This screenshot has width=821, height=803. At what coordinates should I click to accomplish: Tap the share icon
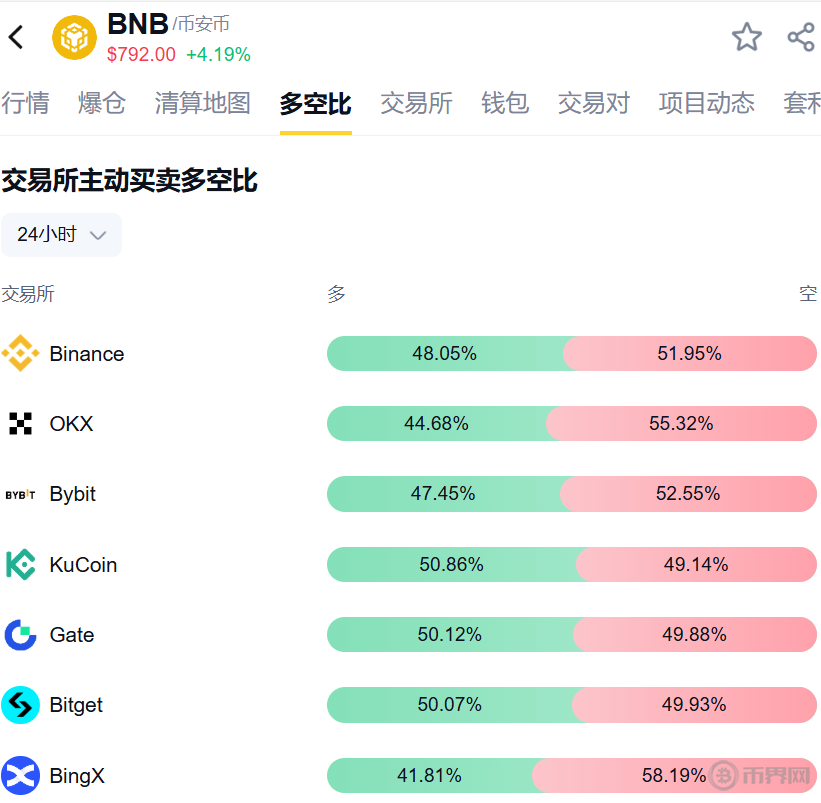(x=800, y=38)
